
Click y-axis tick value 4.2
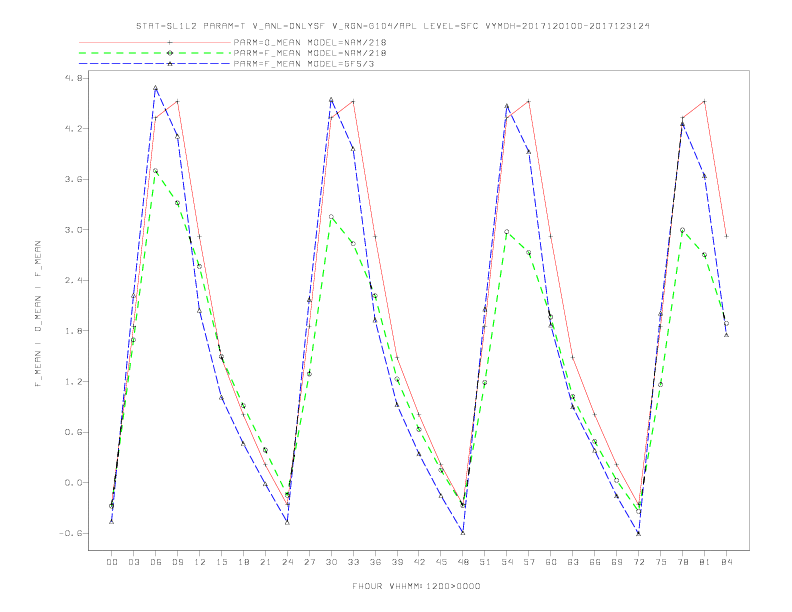73,129
